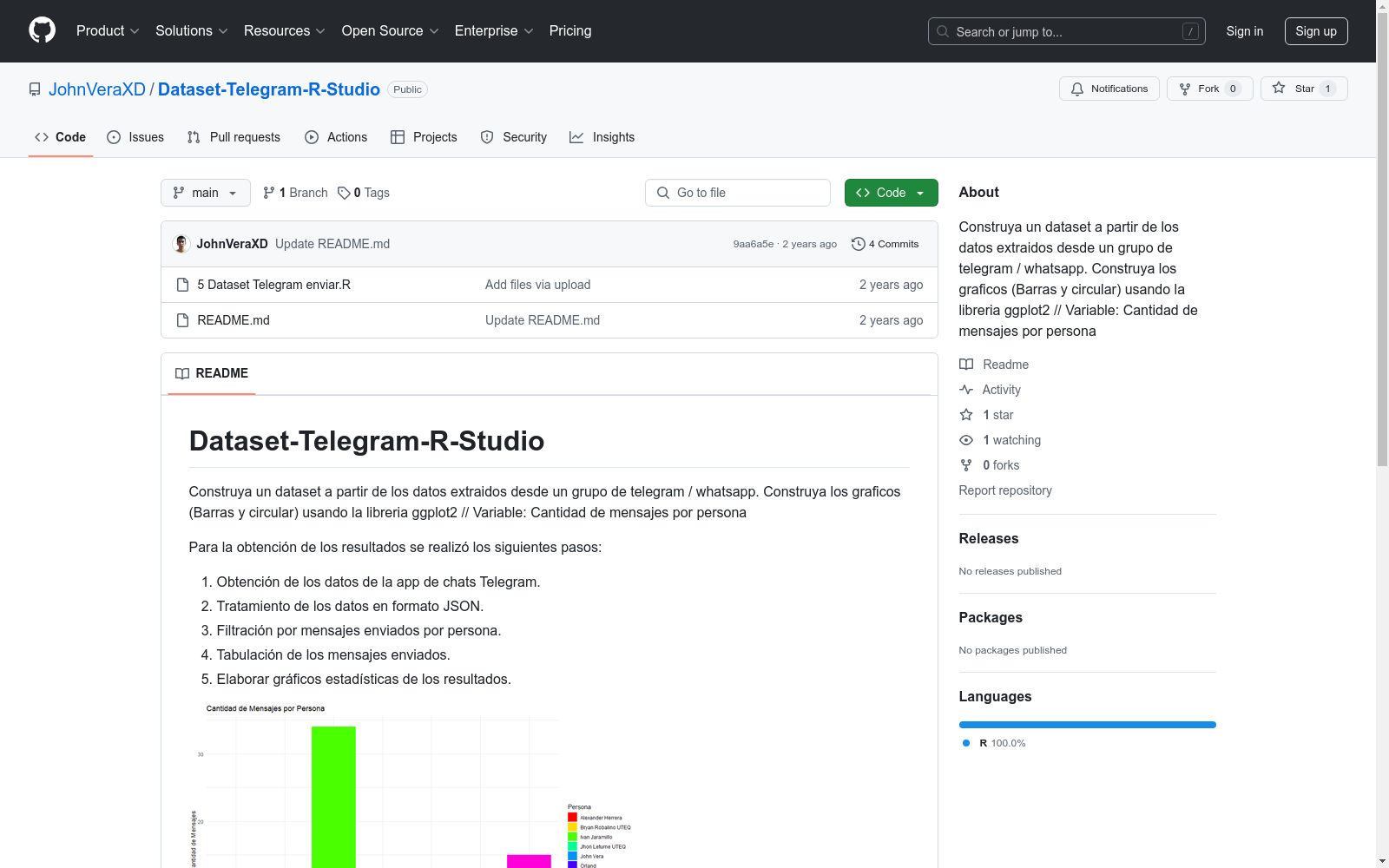Click the fork icon in Fork button
1389x868 pixels.
pos(1185,89)
